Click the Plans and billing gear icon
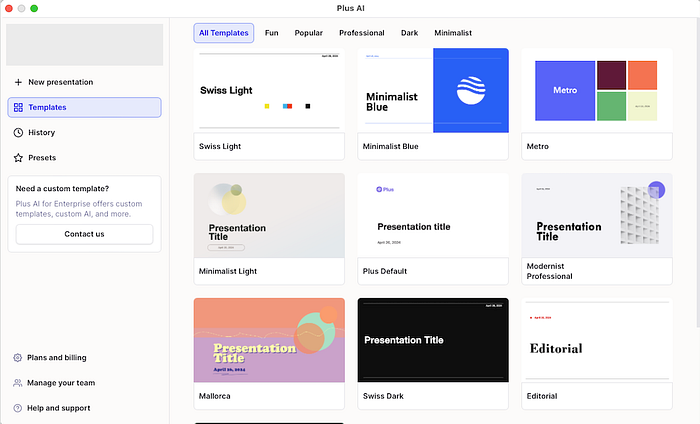The height and width of the screenshot is (424, 700). pos(17,357)
